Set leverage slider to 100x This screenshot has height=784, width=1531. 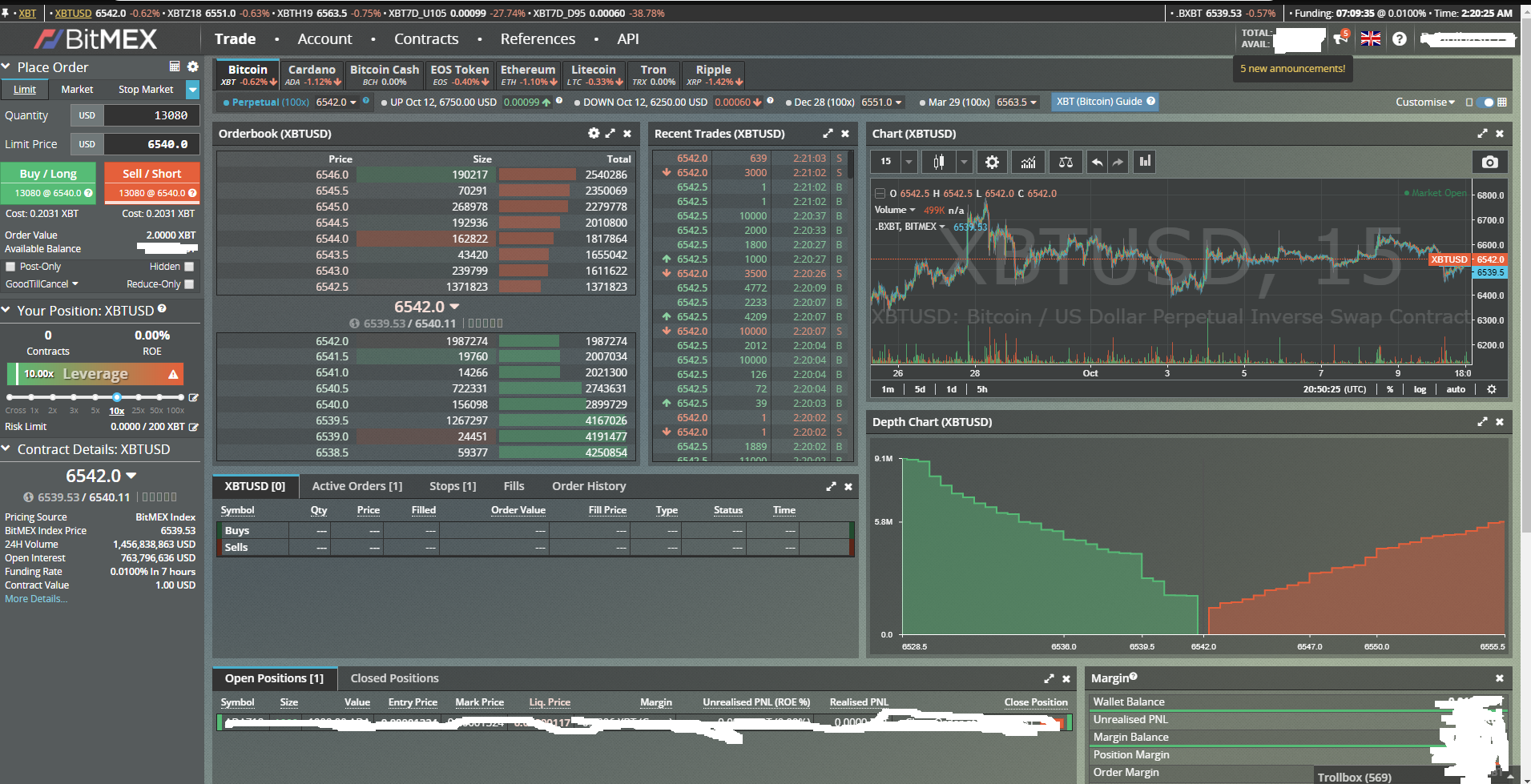click(181, 397)
